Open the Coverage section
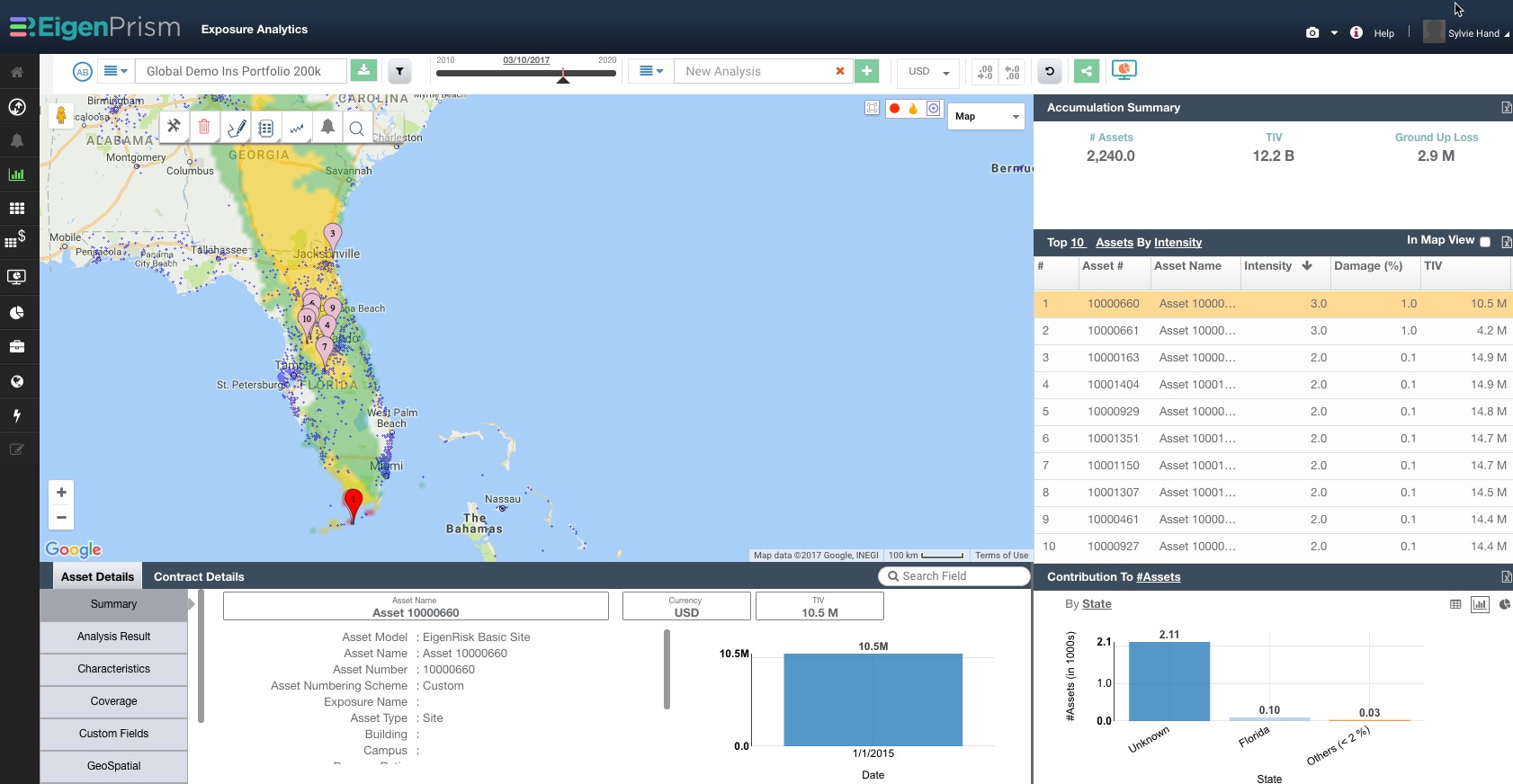The height and width of the screenshot is (784, 1513). coord(113,701)
